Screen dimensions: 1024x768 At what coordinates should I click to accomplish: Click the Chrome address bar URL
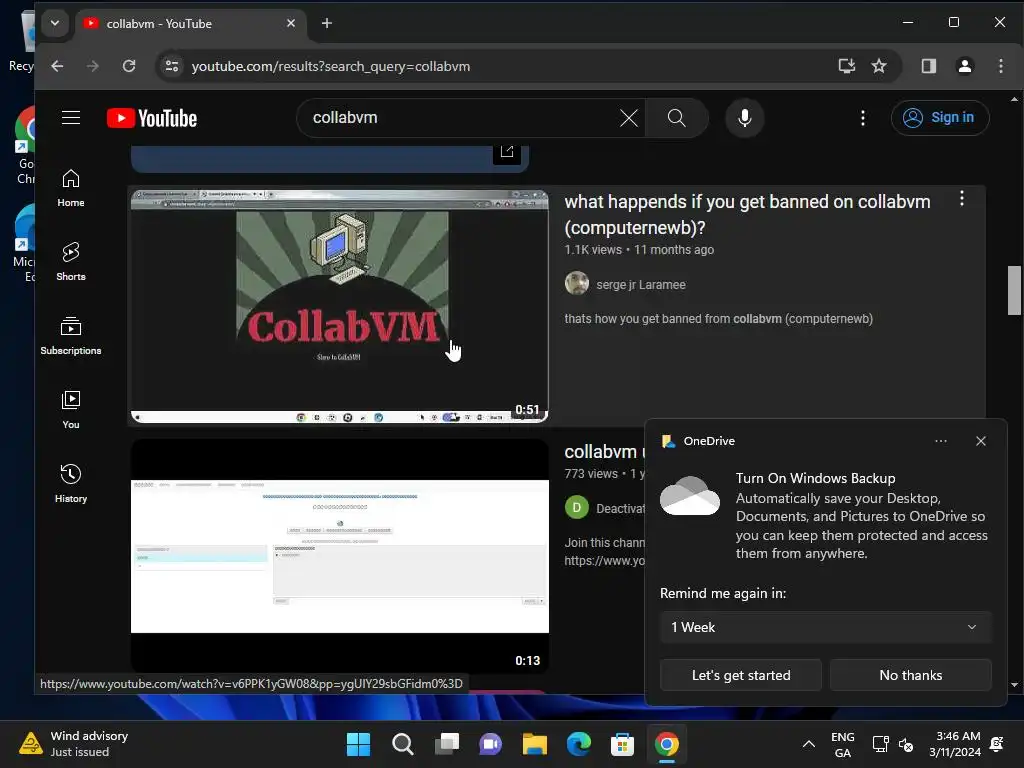point(330,67)
